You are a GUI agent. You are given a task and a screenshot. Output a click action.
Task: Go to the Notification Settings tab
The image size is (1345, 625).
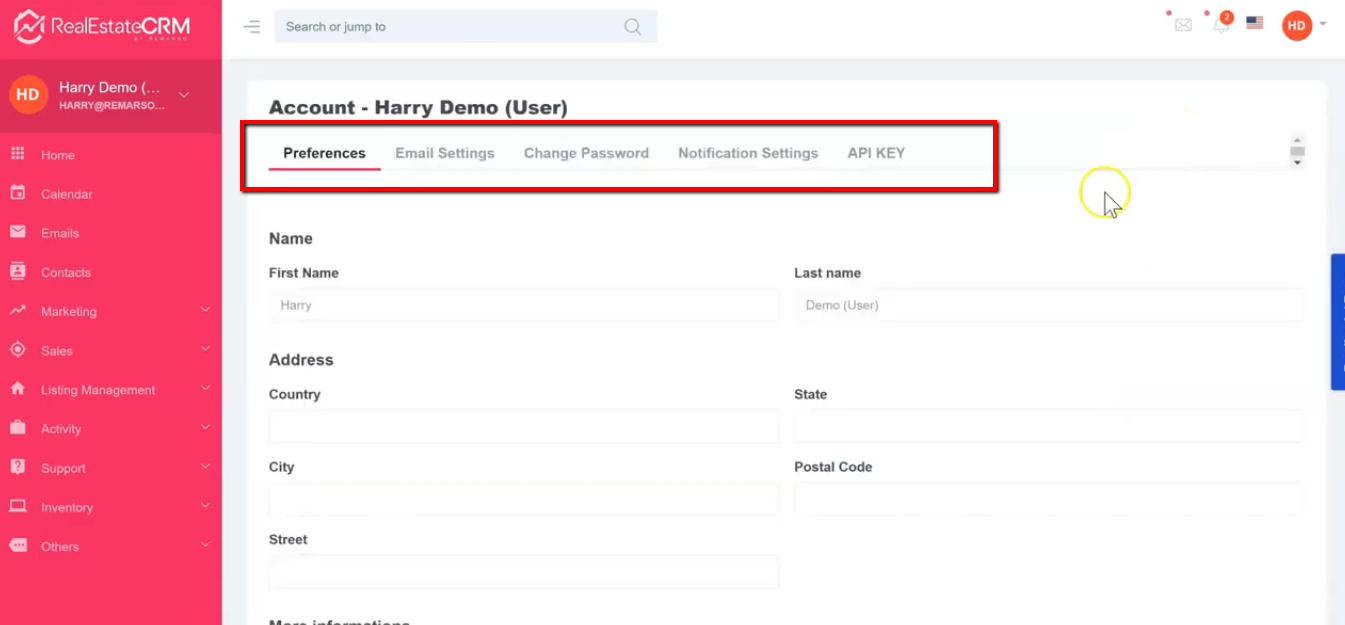click(x=748, y=153)
